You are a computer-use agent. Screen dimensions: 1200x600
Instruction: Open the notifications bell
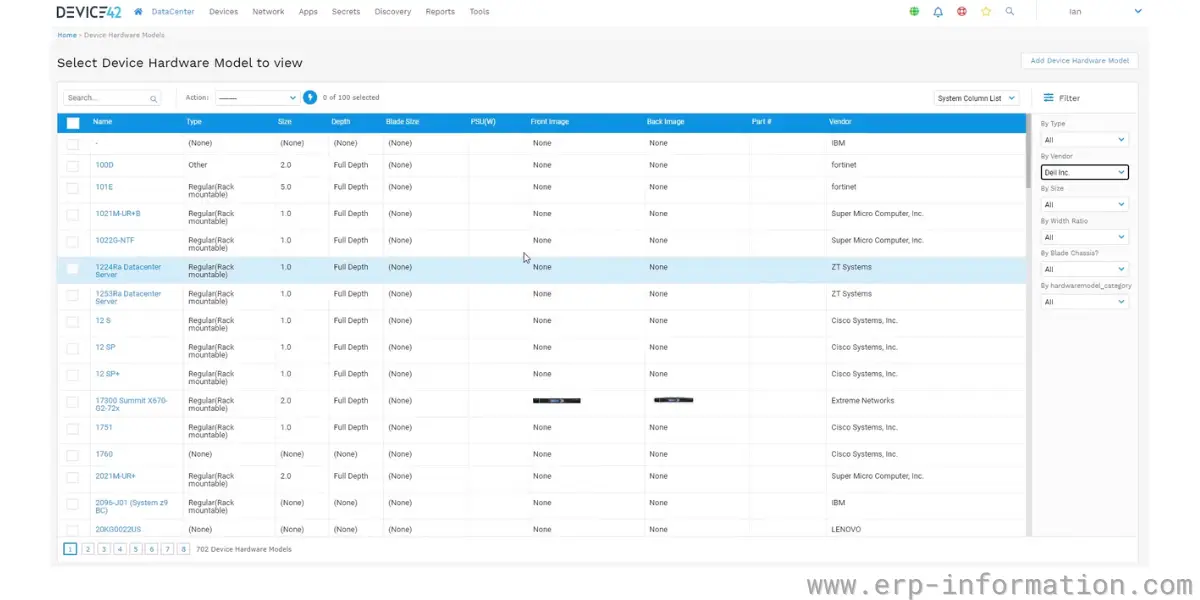pyautogui.click(x=938, y=12)
